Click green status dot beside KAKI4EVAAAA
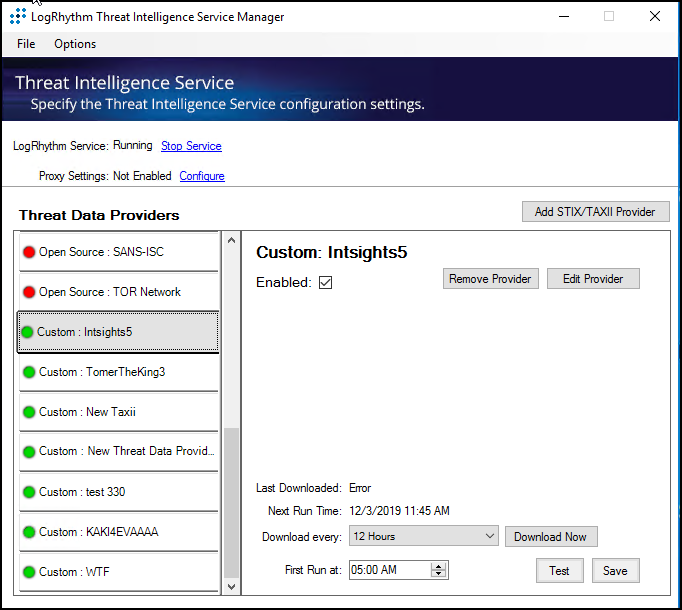682x610 pixels. pos(29,532)
